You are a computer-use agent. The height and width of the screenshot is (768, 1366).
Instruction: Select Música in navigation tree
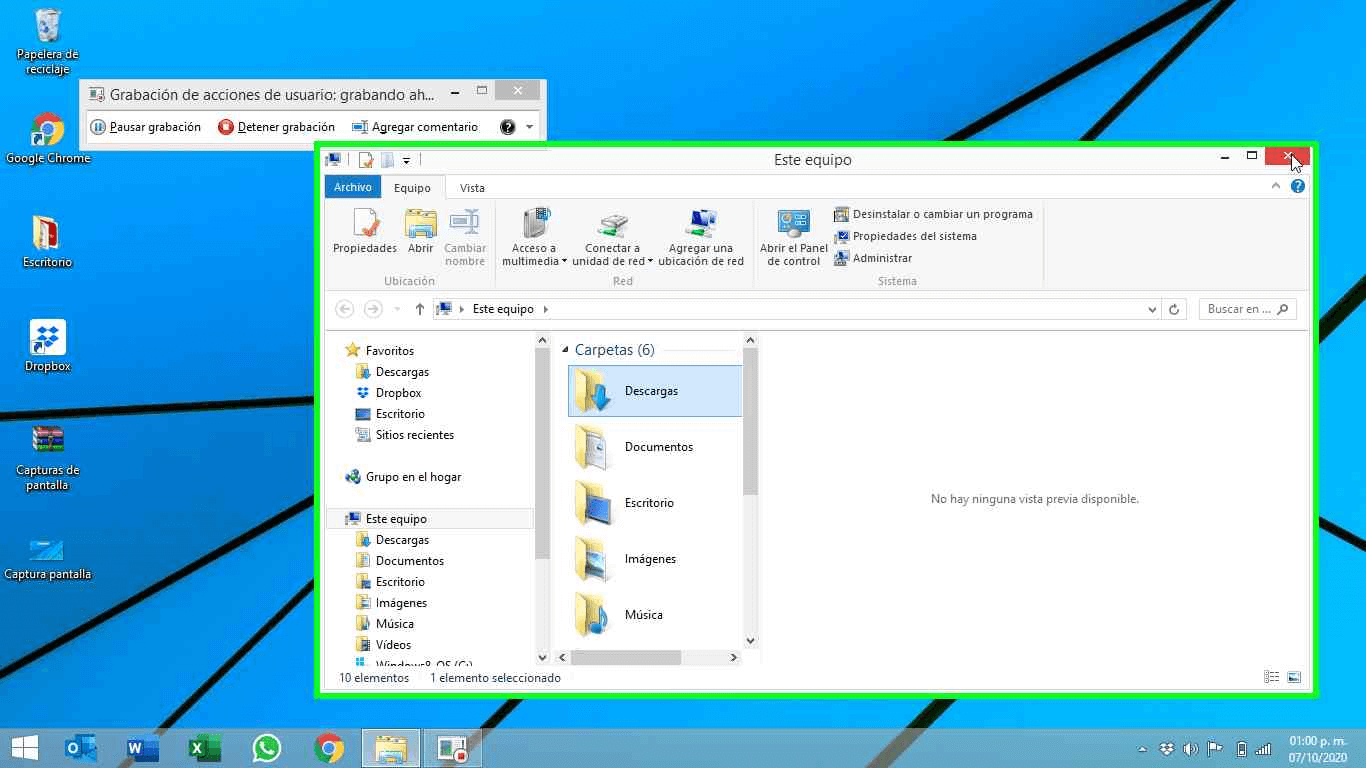pyautogui.click(x=394, y=624)
